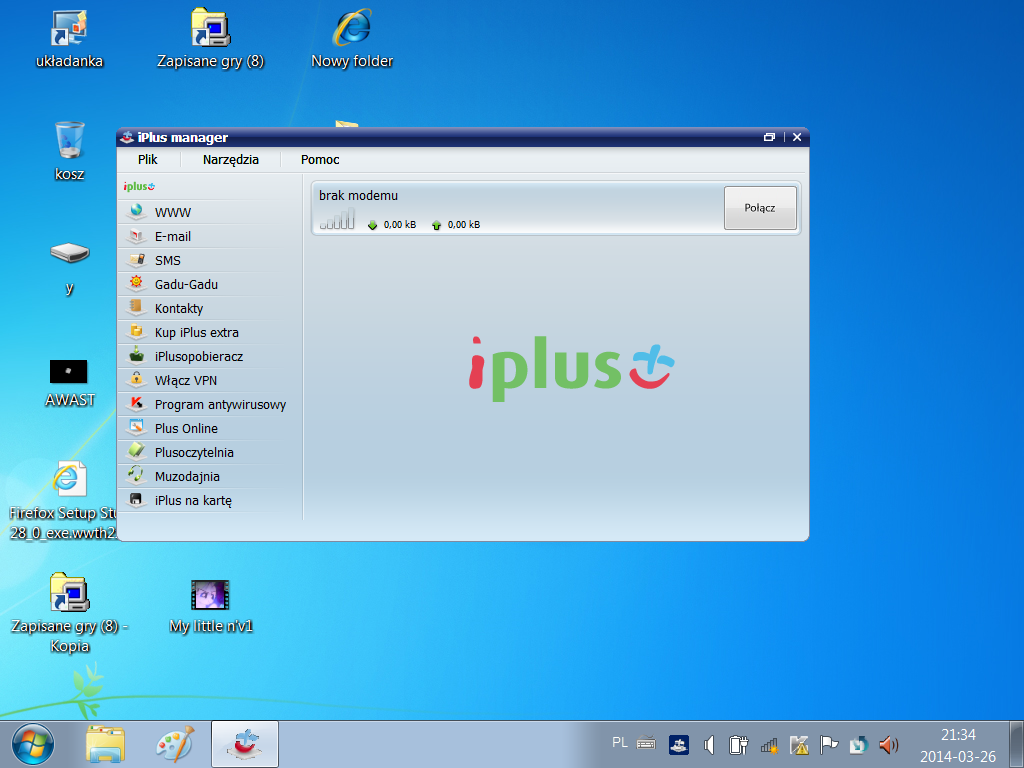Select the układanka desktop shortcut
The width and height of the screenshot is (1024, 768).
(x=69, y=39)
